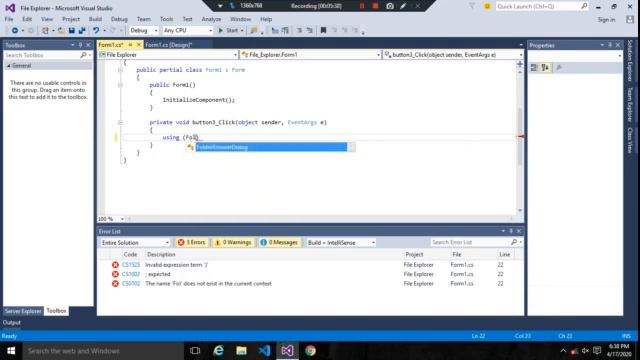Click the Save toolbar icon
This screenshot has height=360, width=640.
72,31
